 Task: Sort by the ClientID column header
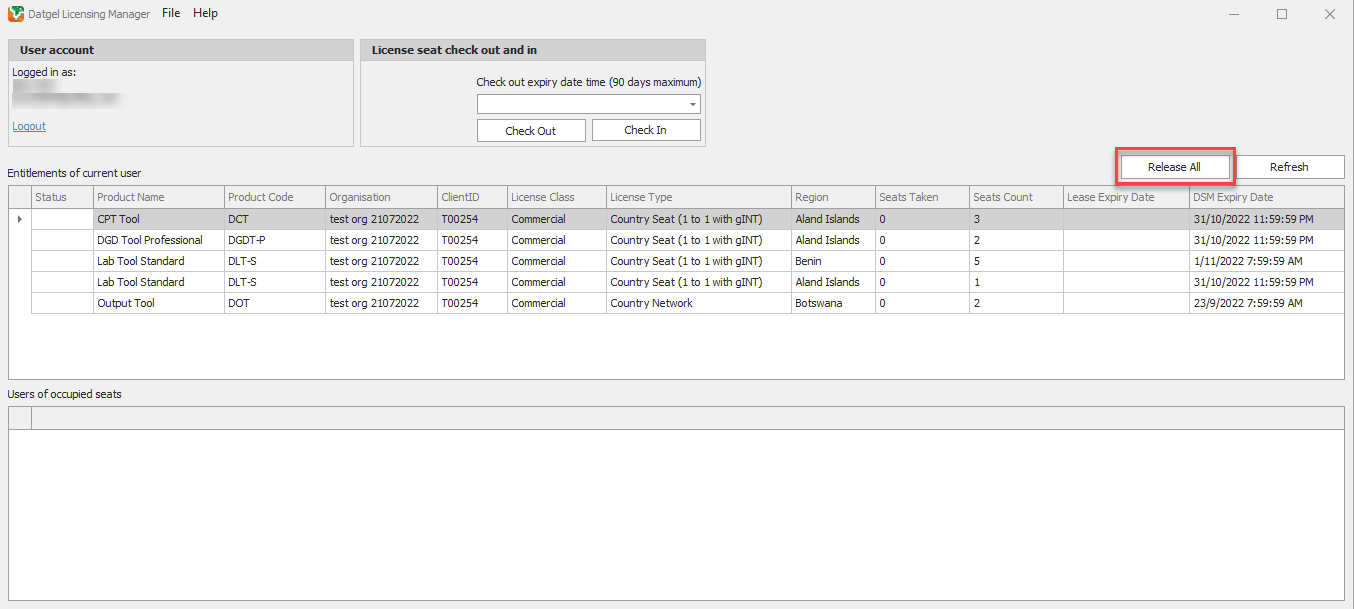pyautogui.click(x=472, y=197)
